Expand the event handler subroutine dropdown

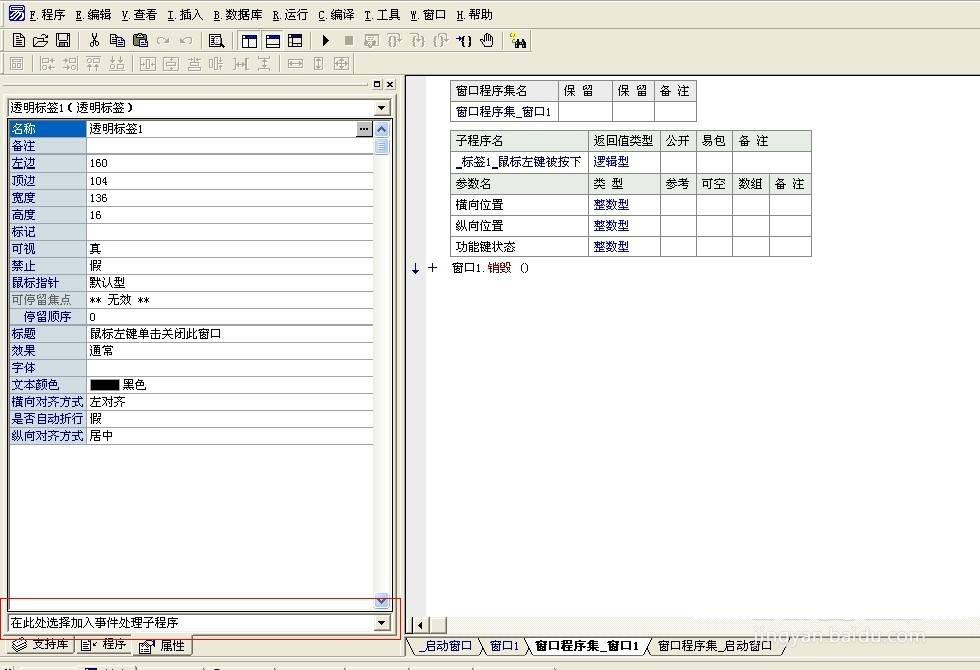(x=381, y=623)
